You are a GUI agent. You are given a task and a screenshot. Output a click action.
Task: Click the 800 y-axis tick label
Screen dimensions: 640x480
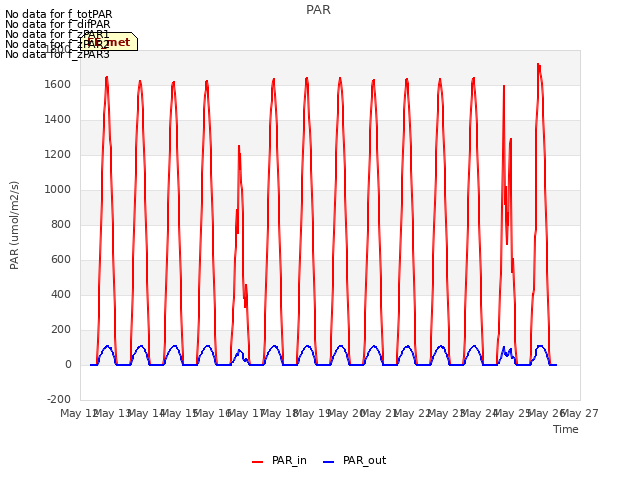tap(61, 224)
